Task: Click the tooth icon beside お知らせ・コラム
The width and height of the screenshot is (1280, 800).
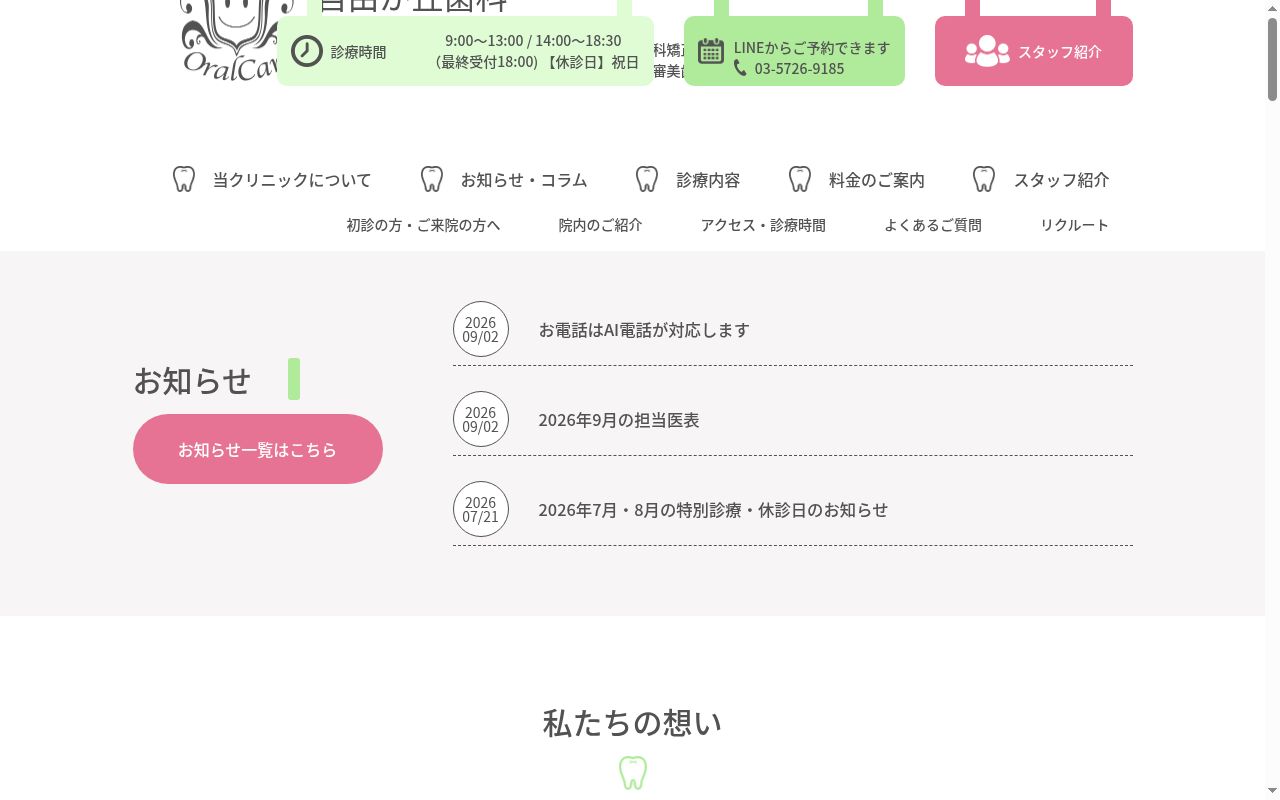Action: click(432, 179)
